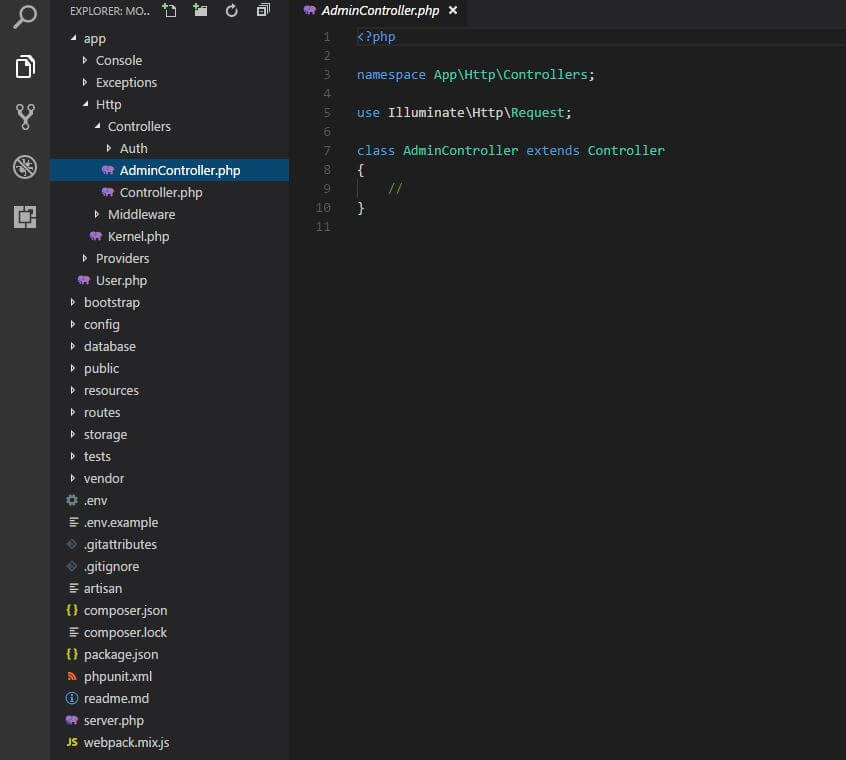The width and height of the screenshot is (846, 760).
Task: Open the Debug view icon
Action: (x=25, y=167)
